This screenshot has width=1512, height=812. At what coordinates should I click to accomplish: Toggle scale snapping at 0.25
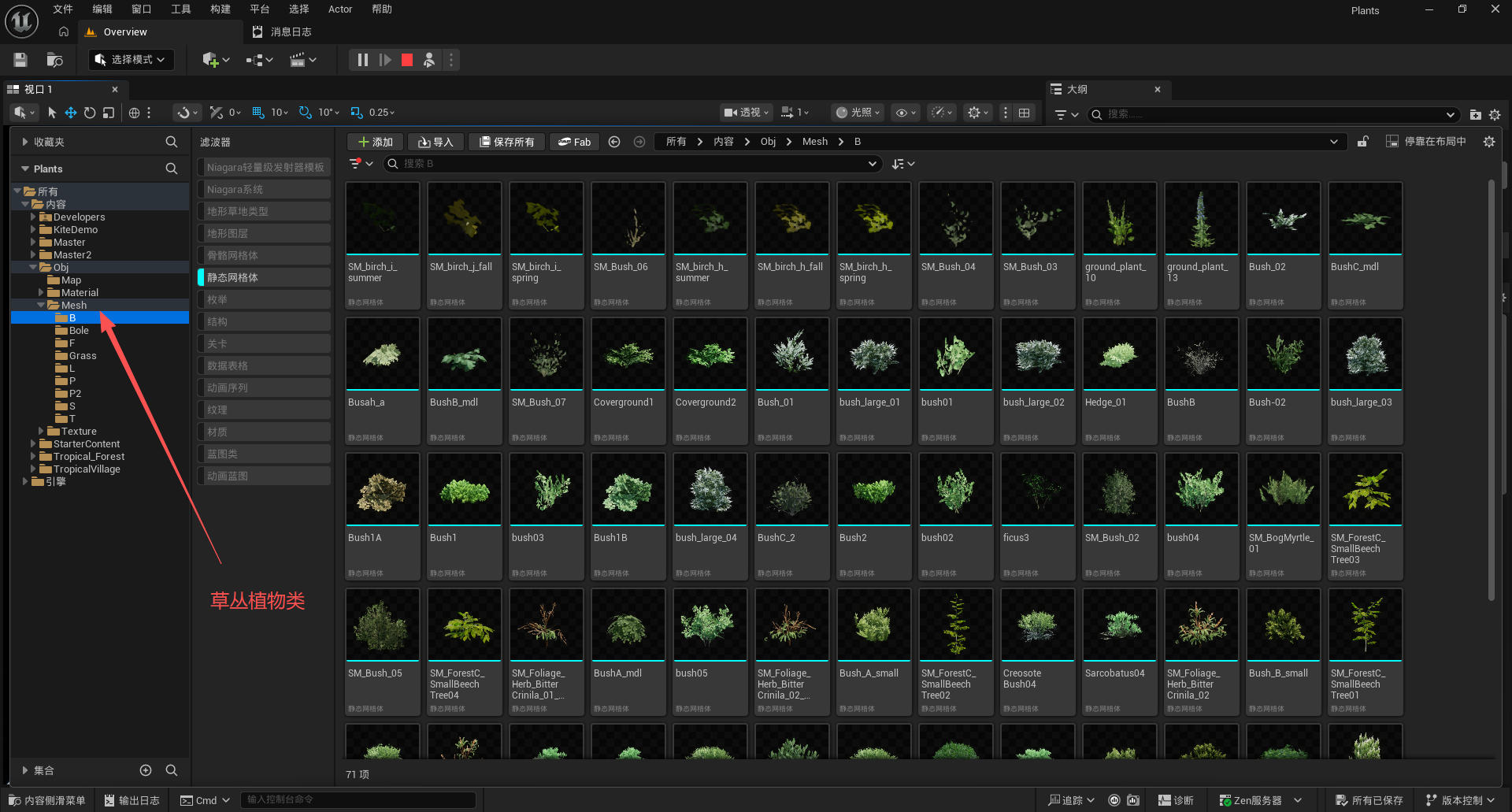coord(357,113)
